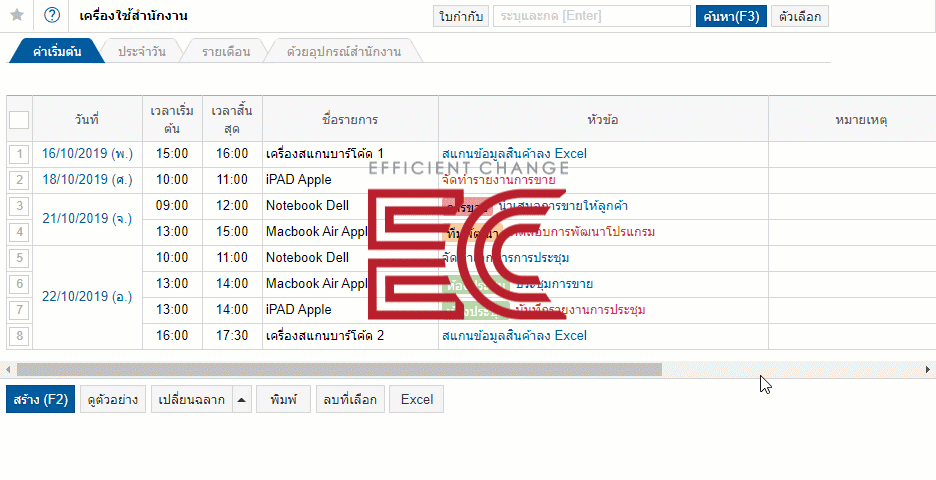Open date link 16/10/2019 (พ.)
Image resolution: width=936 pixels, height=480 pixels.
click(x=87, y=154)
